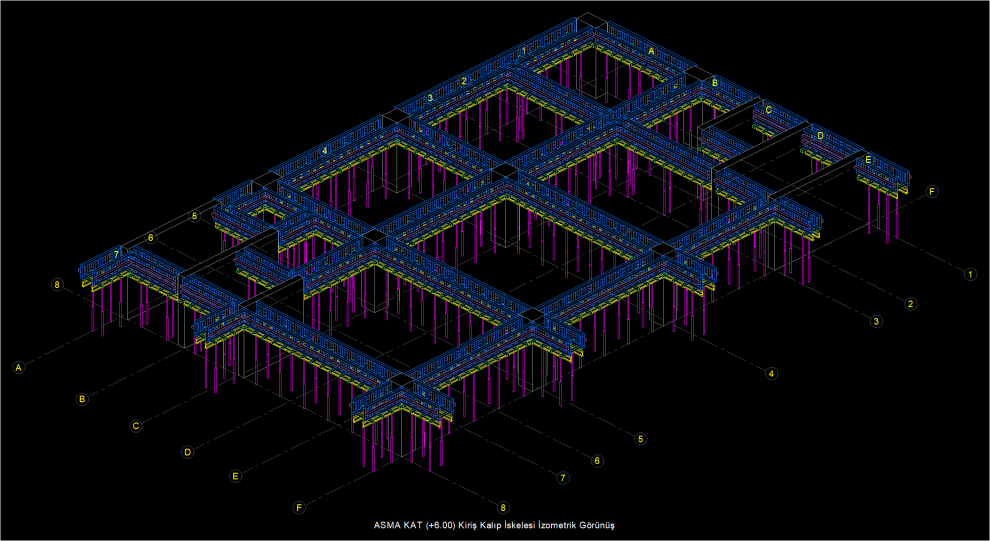Pick uncircled label 4 on blue beam

coord(325,151)
